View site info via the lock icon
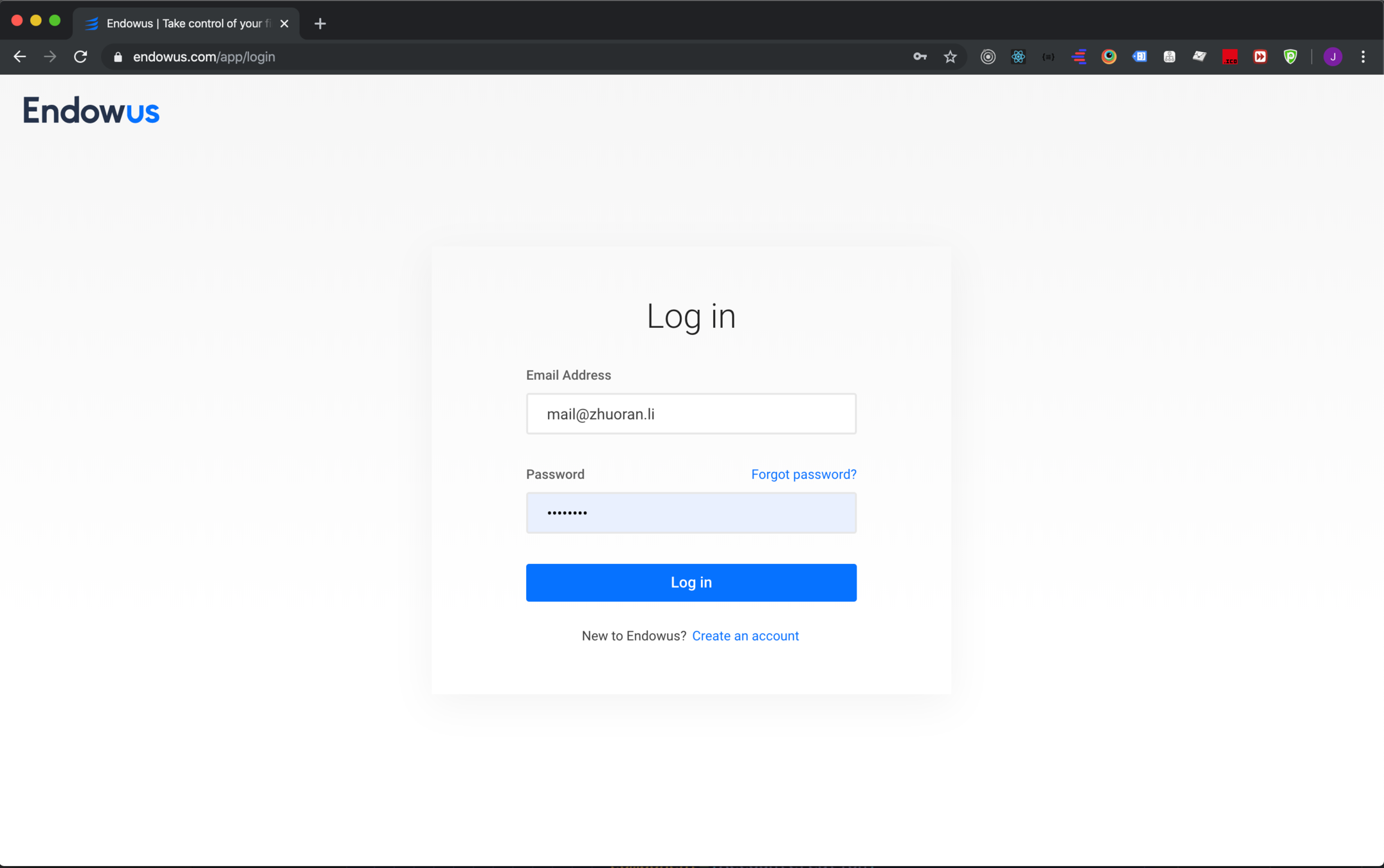 tap(118, 57)
